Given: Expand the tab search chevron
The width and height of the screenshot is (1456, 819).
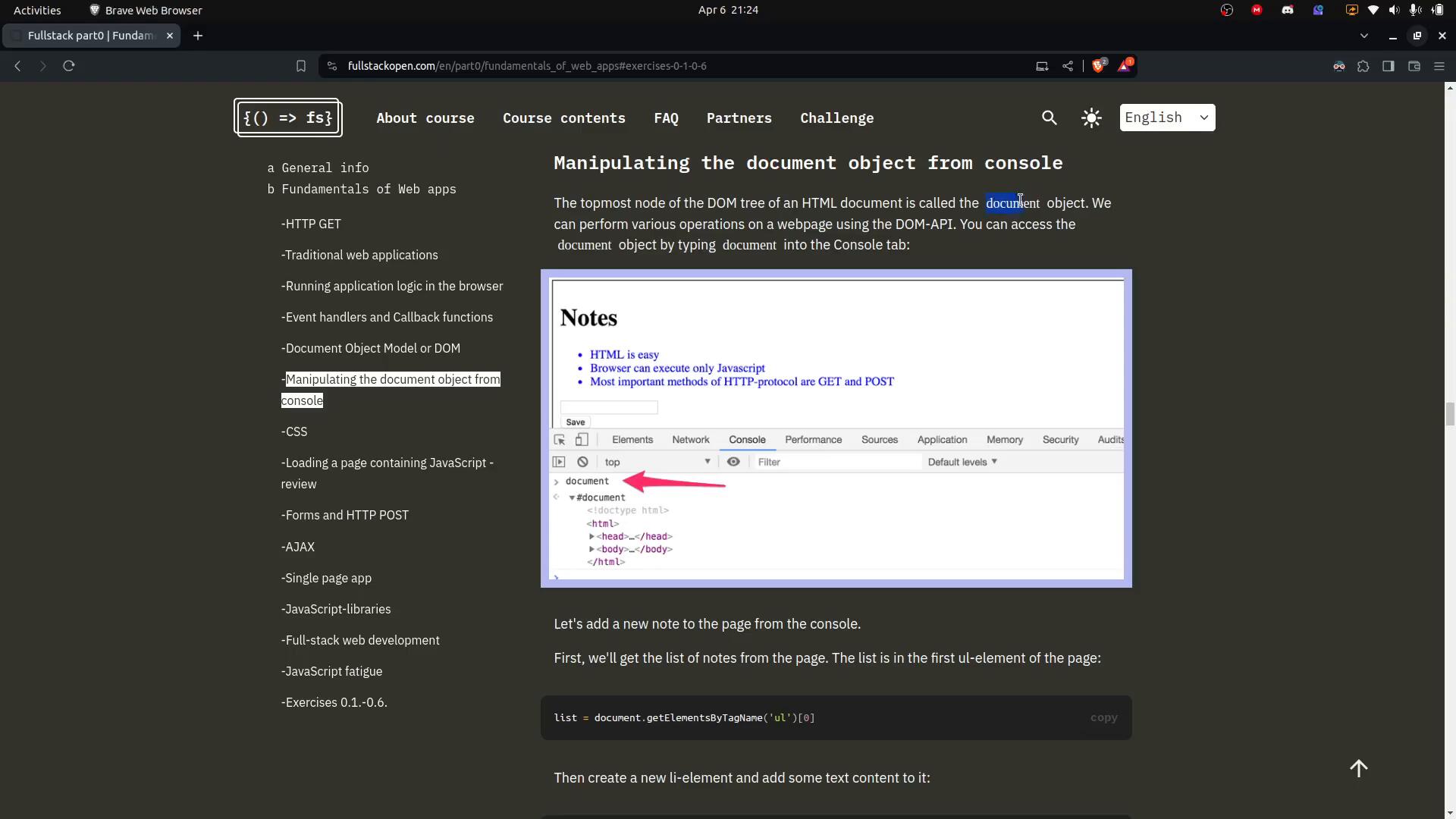Looking at the screenshot, I should 1364,36.
